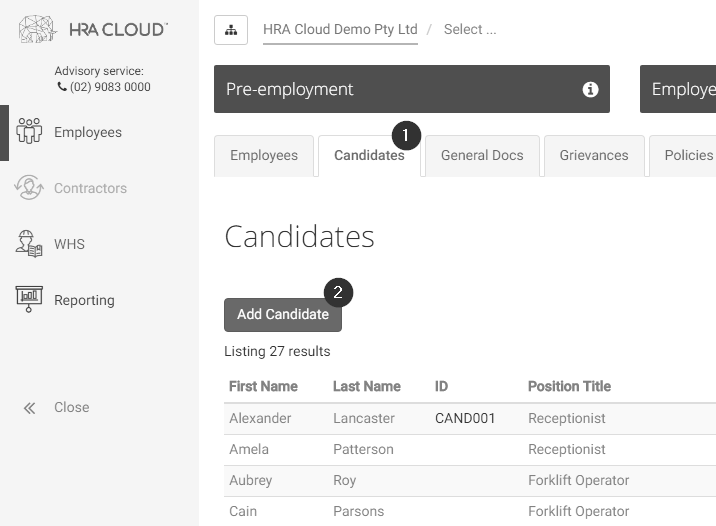Open the organisation chart icon button
This screenshot has width=716, height=526.
[x=231, y=30]
